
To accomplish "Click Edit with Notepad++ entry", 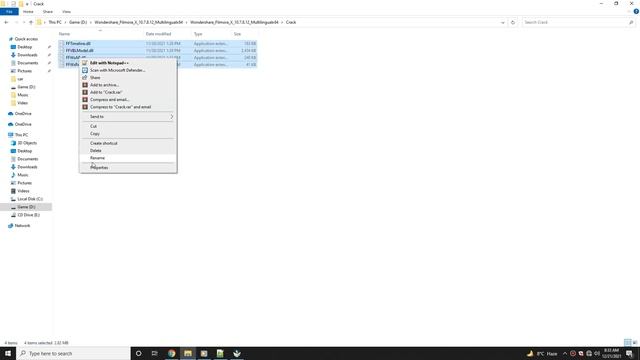I will tap(109, 63).
